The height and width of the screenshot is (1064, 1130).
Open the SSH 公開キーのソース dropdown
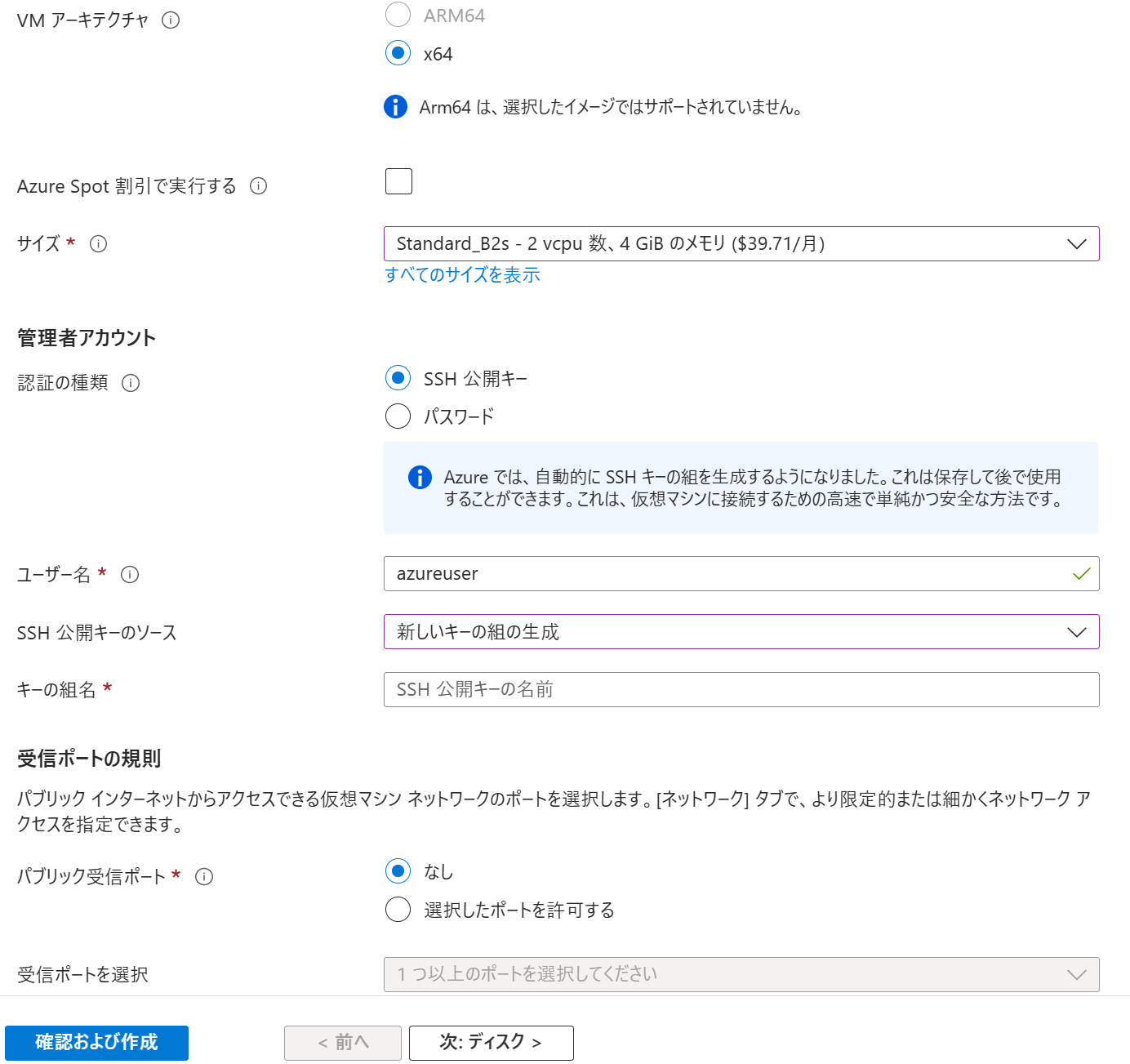(741, 632)
